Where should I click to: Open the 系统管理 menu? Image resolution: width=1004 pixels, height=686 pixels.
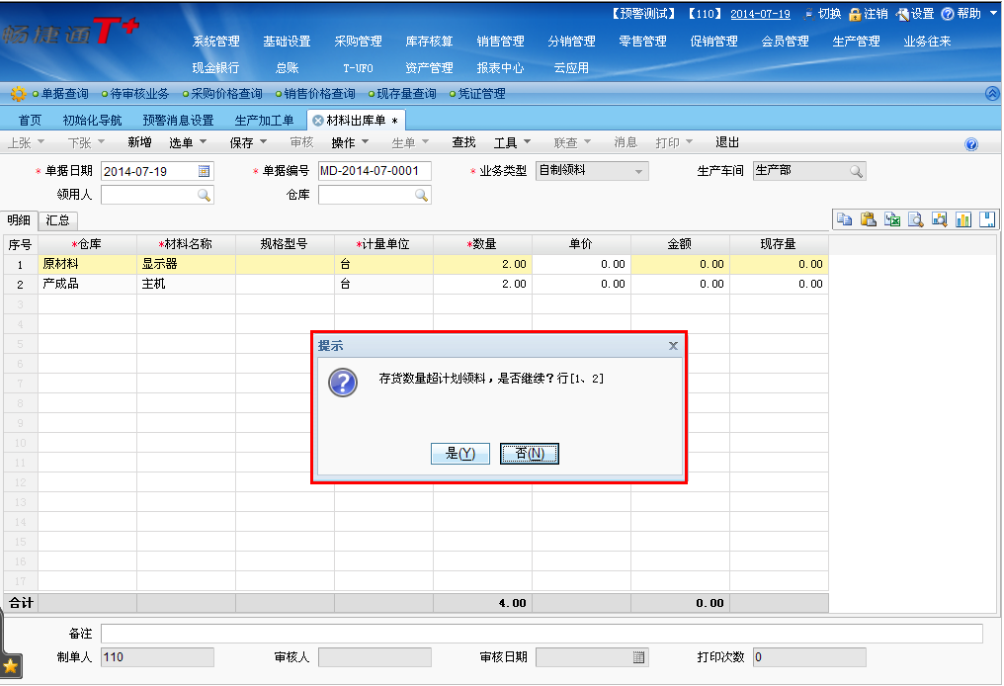pos(216,41)
